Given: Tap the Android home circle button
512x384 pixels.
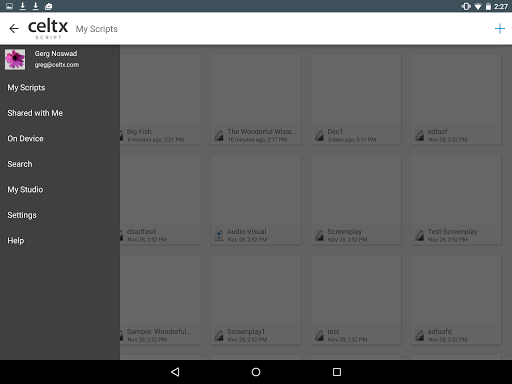Looking at the screenshot, I should [256, 372].
